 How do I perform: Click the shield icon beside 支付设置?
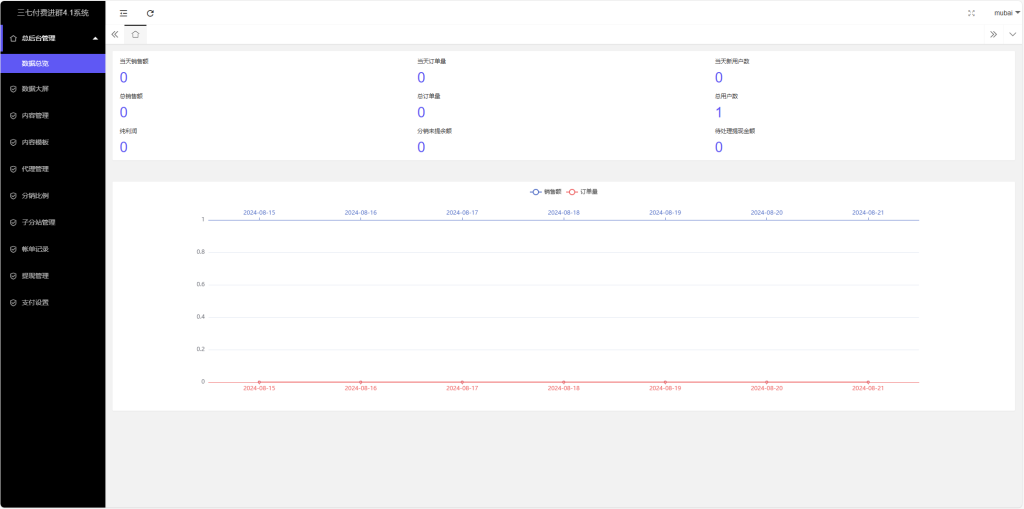13,302
